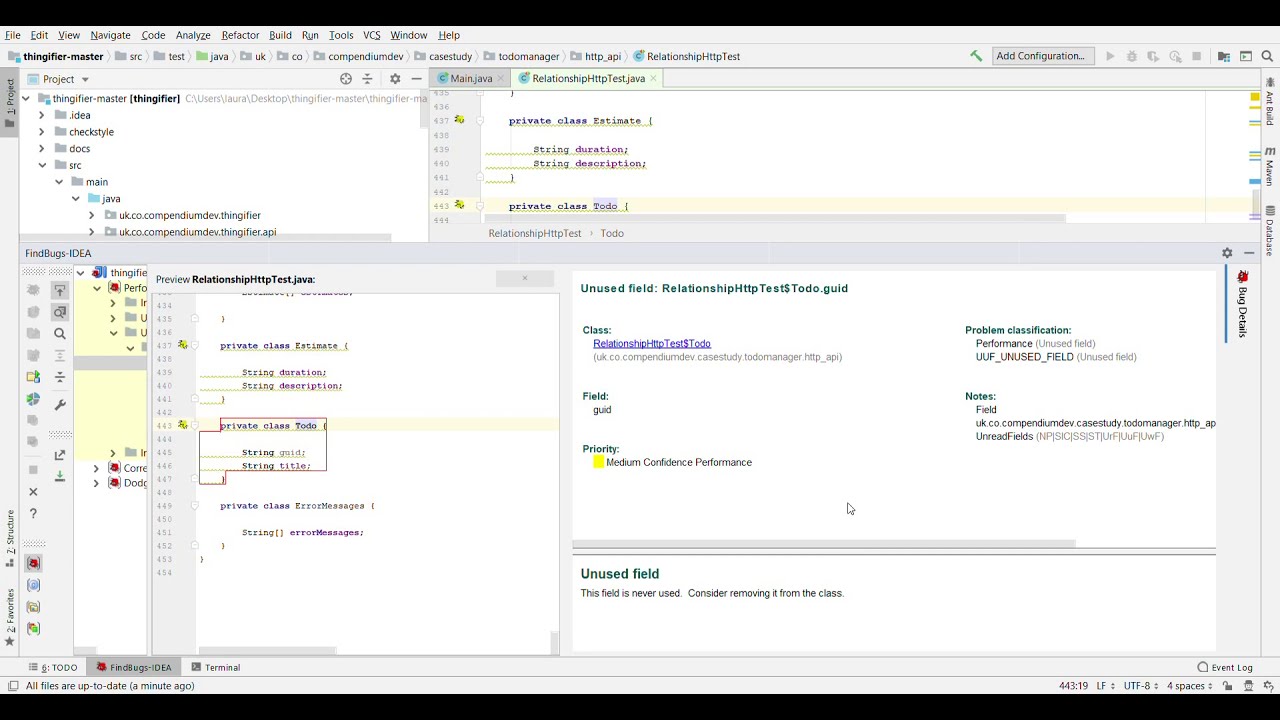Click the Locate current file icon in Project panel

346,79
